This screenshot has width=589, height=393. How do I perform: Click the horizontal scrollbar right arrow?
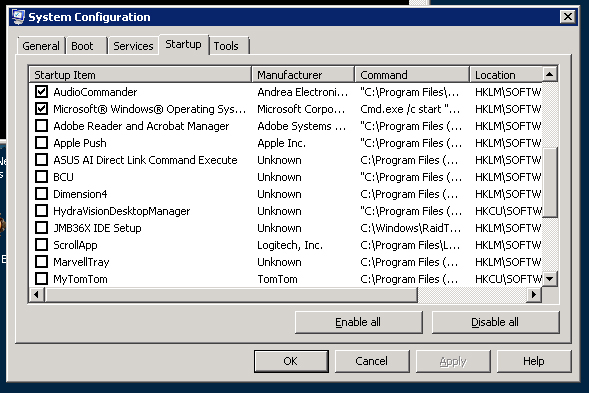(x=534, y=295)
